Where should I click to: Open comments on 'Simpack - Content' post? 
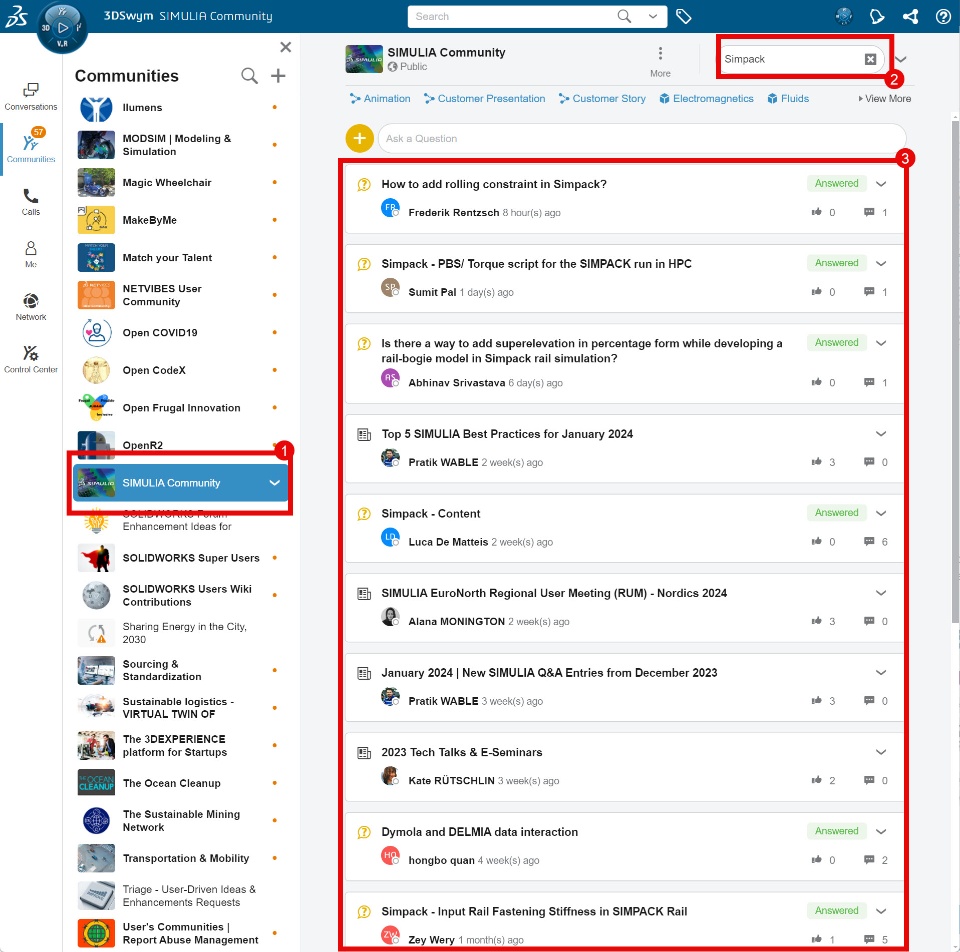click(x=869, y=541)
